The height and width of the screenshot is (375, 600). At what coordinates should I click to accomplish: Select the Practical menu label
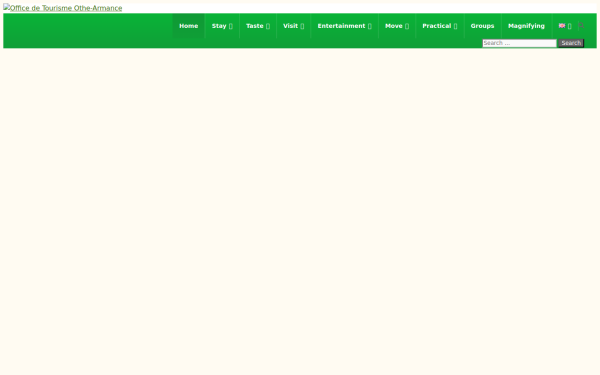(437, 26)
